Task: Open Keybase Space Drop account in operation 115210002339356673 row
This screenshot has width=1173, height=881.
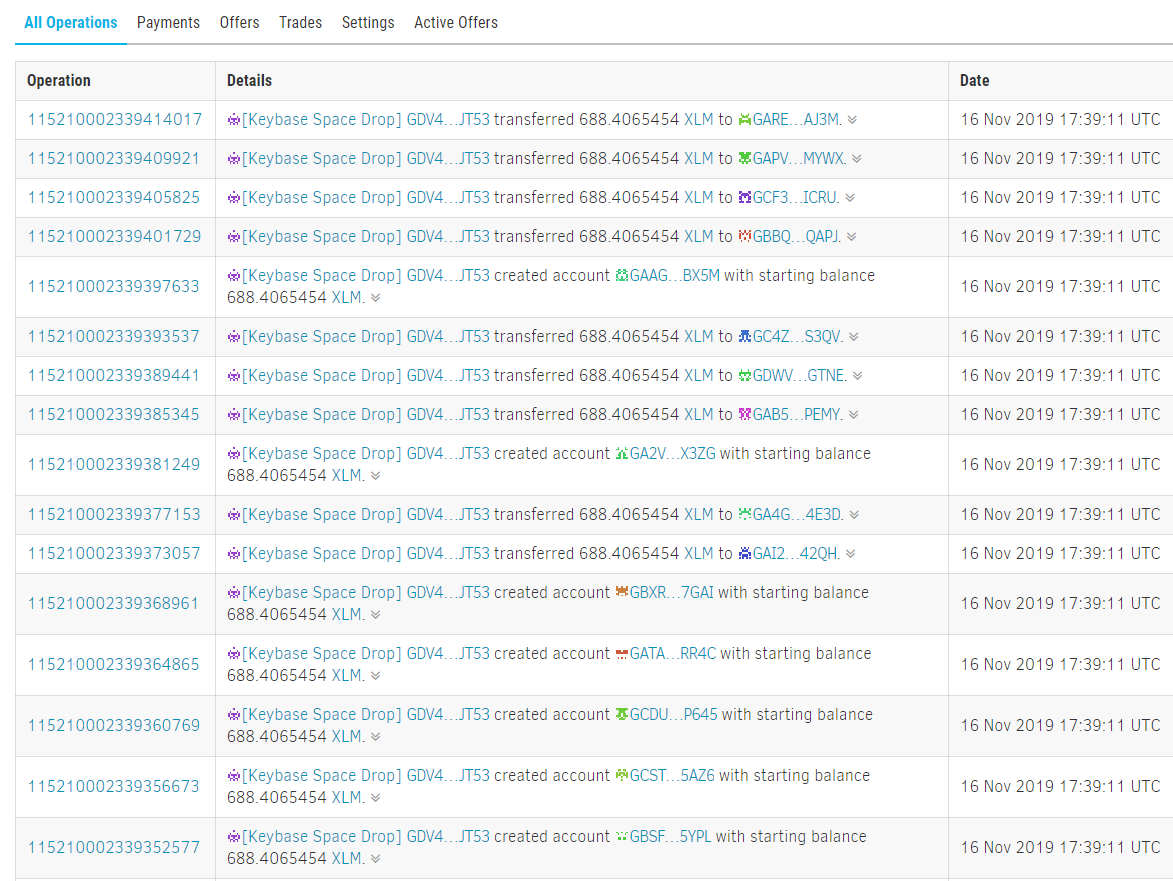Action: [x=366, y=776]
